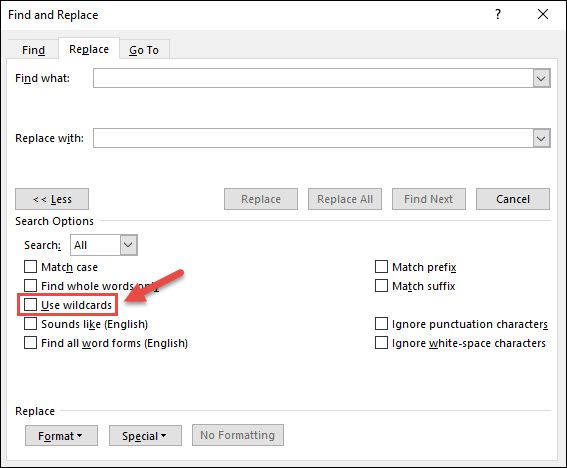Switch to the Find tab
The height and width of the screenshot is (468, 567).
click(x=33, y=50)
